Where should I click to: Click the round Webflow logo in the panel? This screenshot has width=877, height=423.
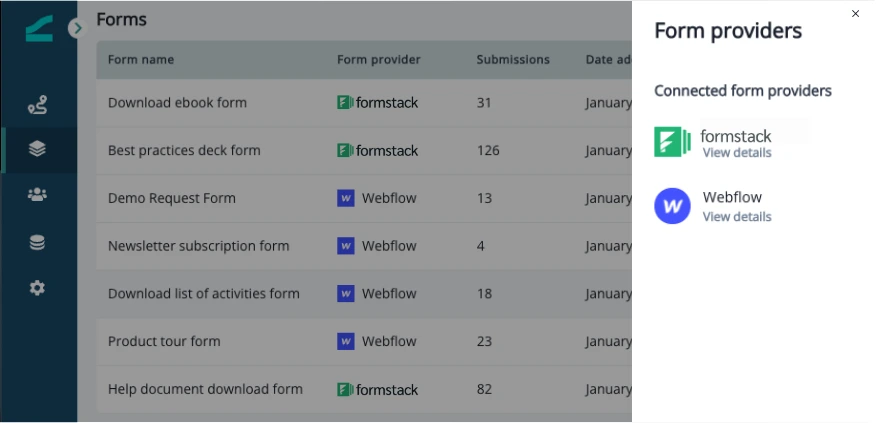672,206
